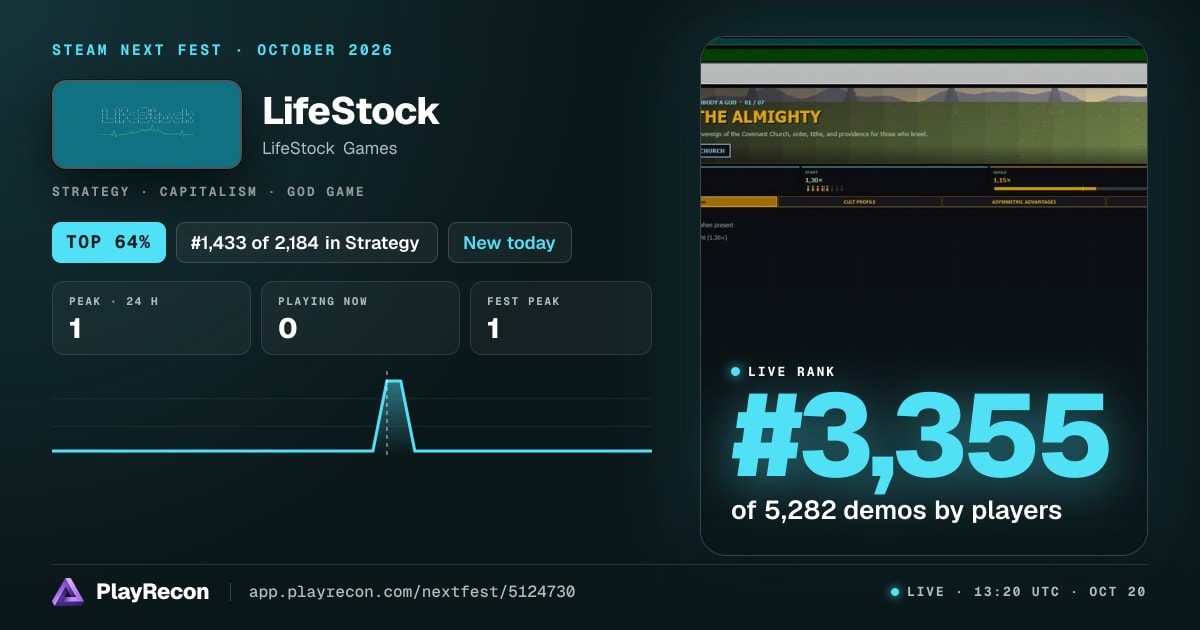
Task: Click the "OCT 20" date text
Action: click(x=1112, y=592)
